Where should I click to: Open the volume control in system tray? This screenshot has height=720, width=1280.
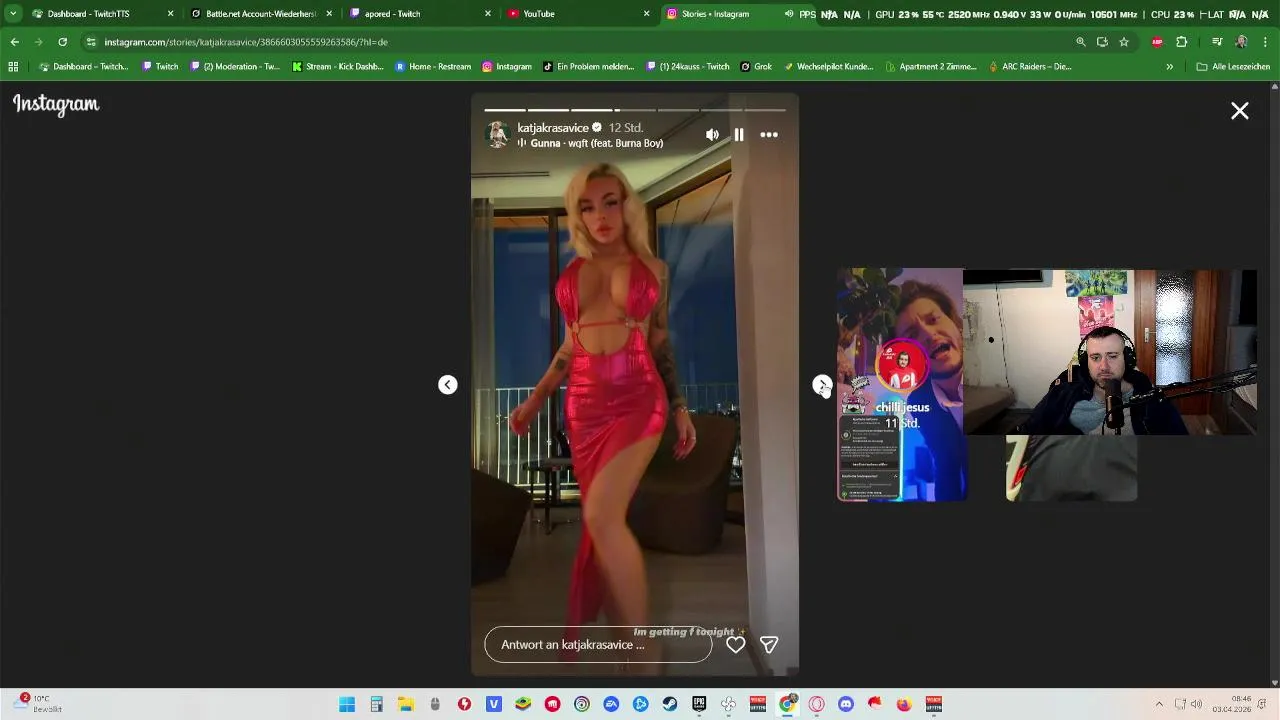pyautogui.click(x=1196, y=705)
